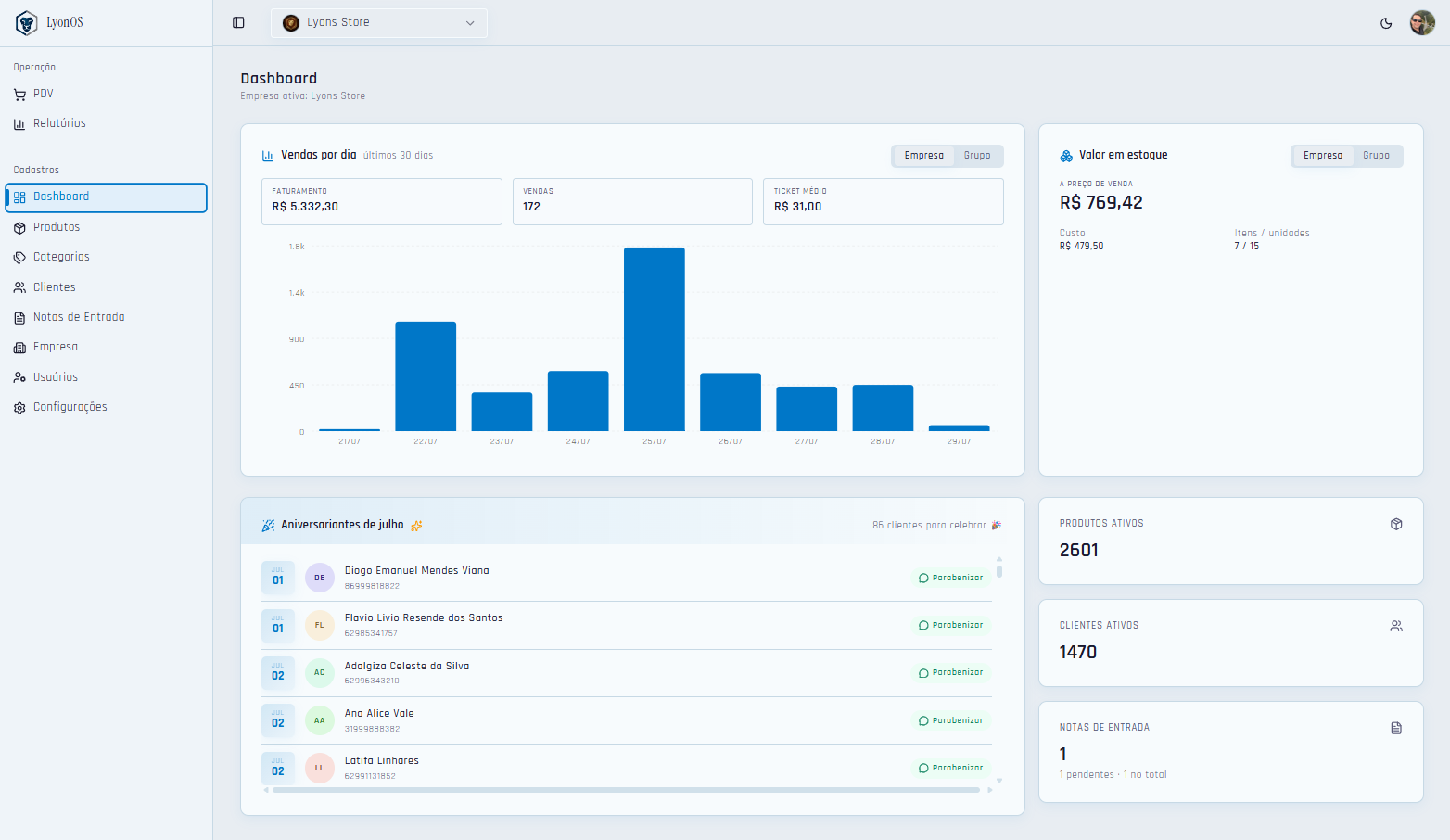Click the Vendas por dia chart icon

click(268, 156)
